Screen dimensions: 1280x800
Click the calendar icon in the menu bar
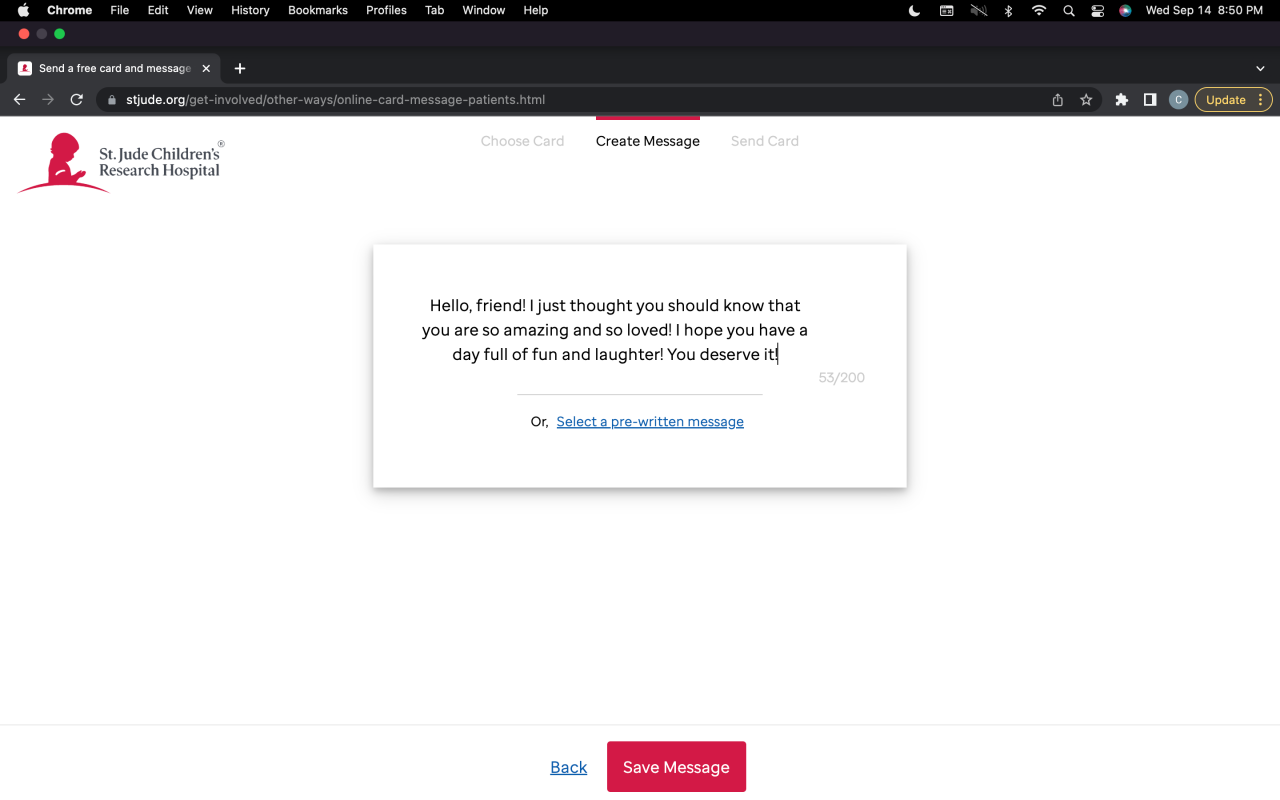click(946, 10)
